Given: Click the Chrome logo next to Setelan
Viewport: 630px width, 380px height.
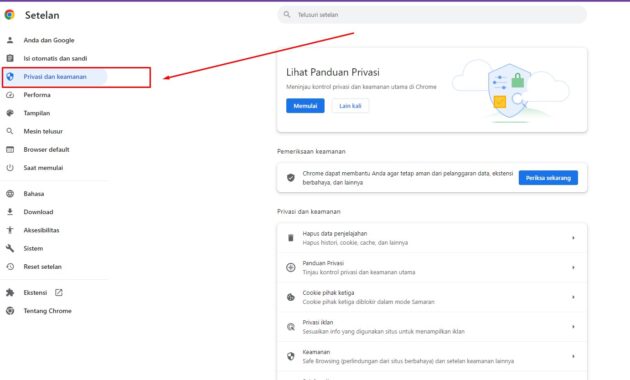Looking at the screenshot, I should click(x=10, y=15).
